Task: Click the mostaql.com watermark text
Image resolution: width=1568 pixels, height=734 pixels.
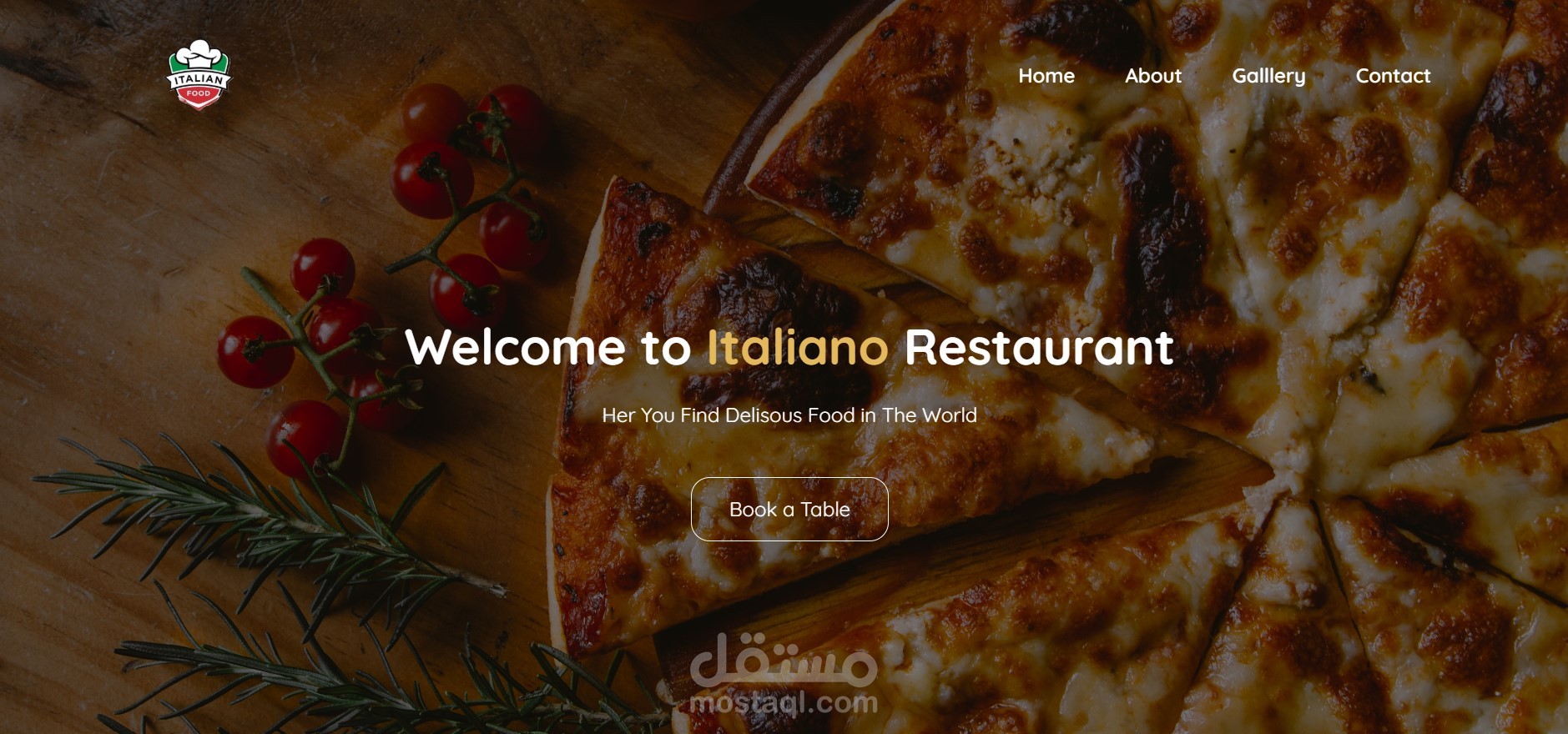Action: (x=784, y=702)
